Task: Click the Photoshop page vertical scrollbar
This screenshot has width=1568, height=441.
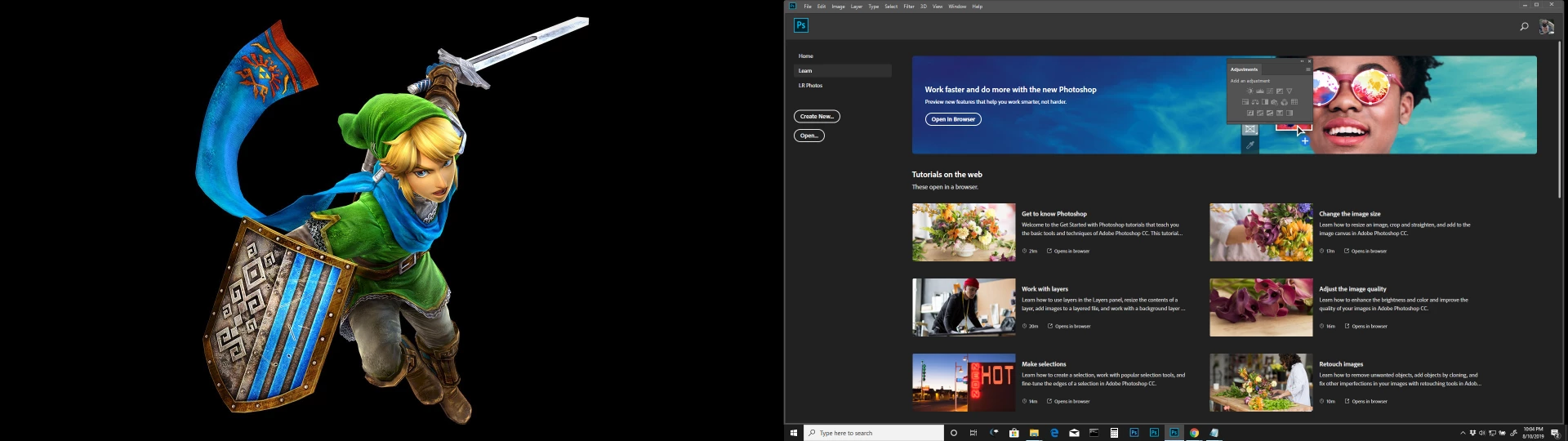Action: click(1559, 119)
